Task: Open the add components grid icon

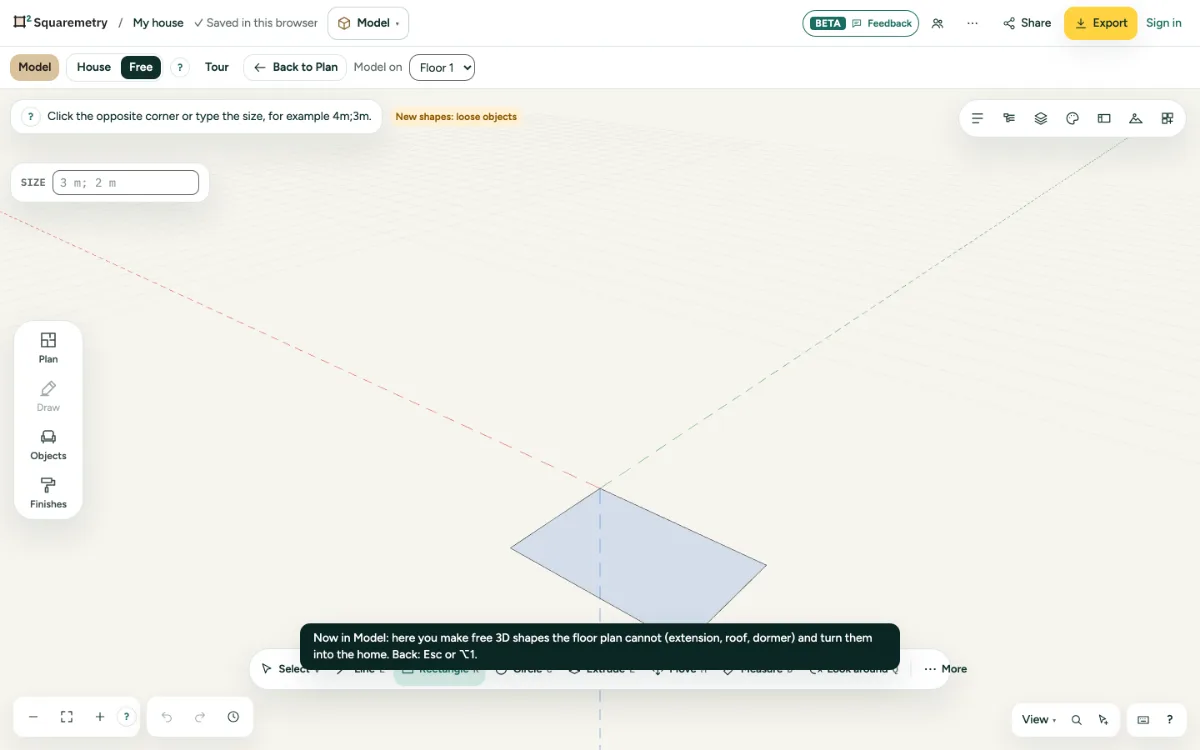Action: 1167,118
